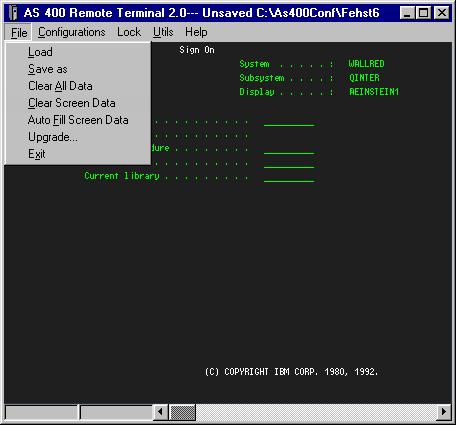Click the right scroll arrow on horizontal scrollbar

pyautogui.click(x=443, y=412)
